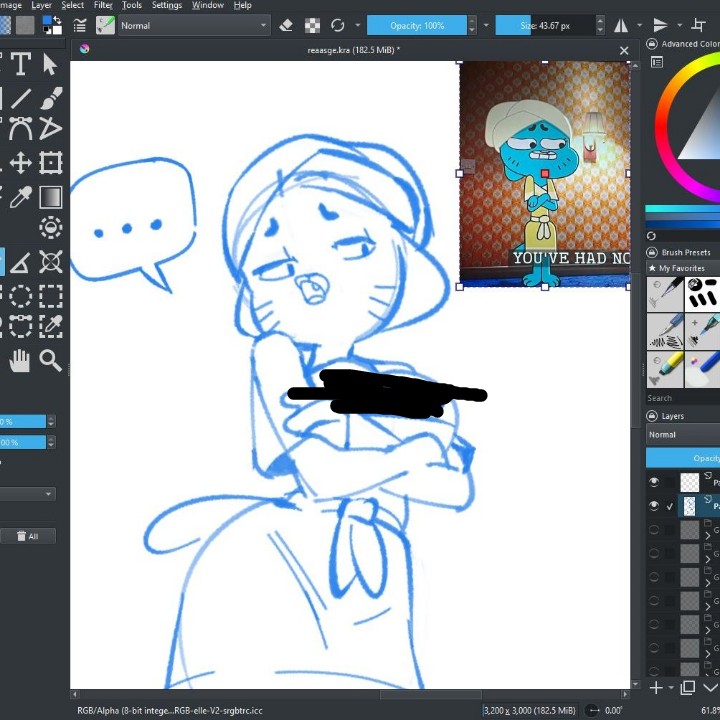720x720 pixels.
Task: Close the reaasge.kra document tab
Action: tap(624, 51)
